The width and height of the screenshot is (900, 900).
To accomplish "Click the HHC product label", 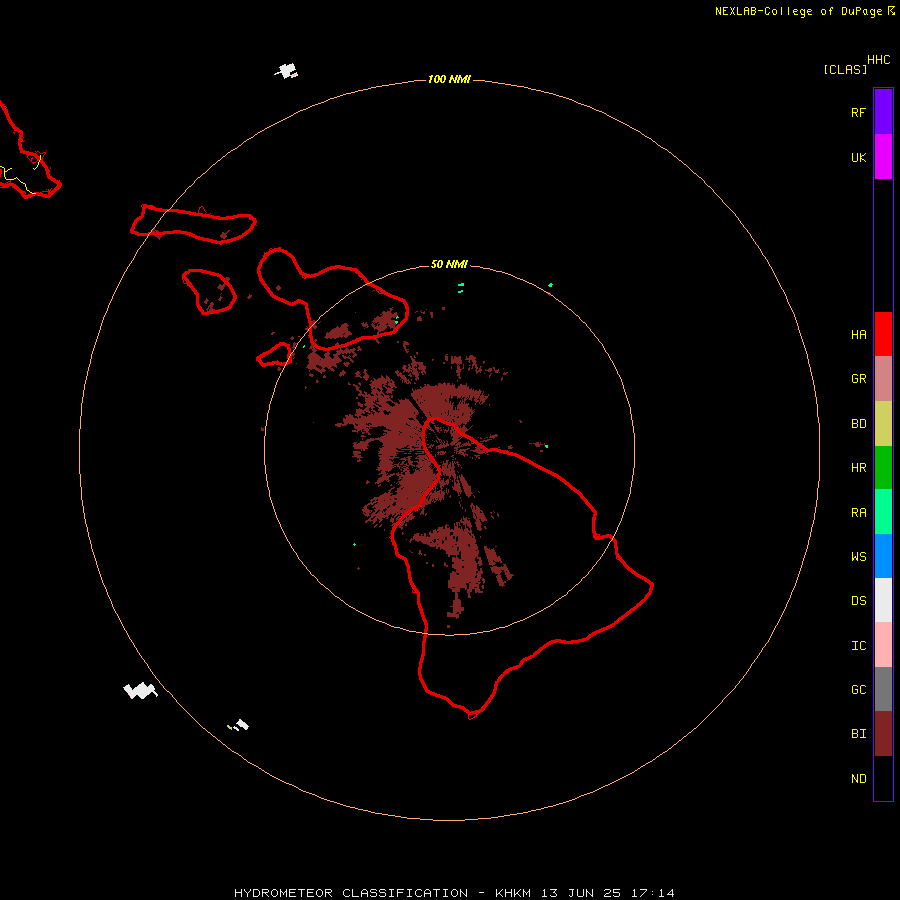I will tap(879, 60).
